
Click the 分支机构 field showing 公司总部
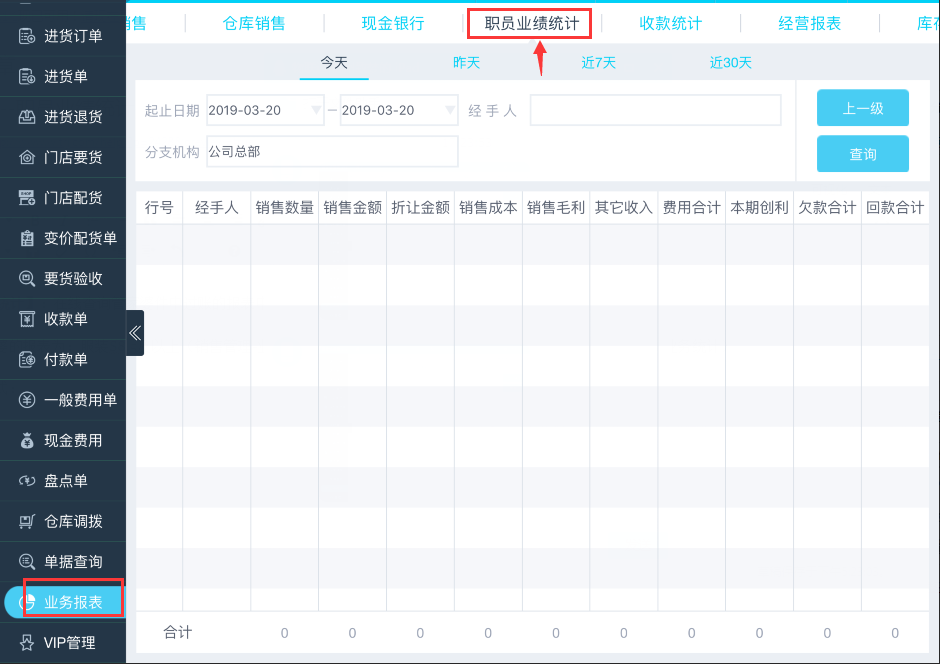[332, 152]
